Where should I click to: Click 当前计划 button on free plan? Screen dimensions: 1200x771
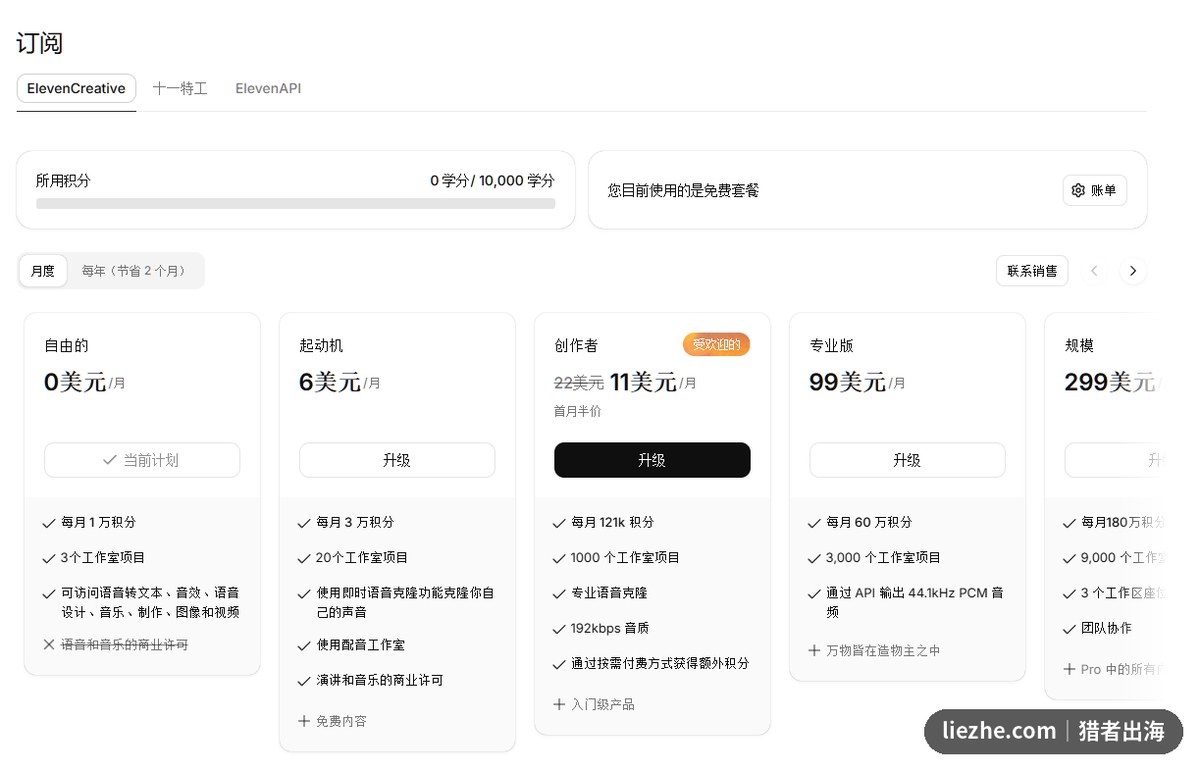coord(142,460)
